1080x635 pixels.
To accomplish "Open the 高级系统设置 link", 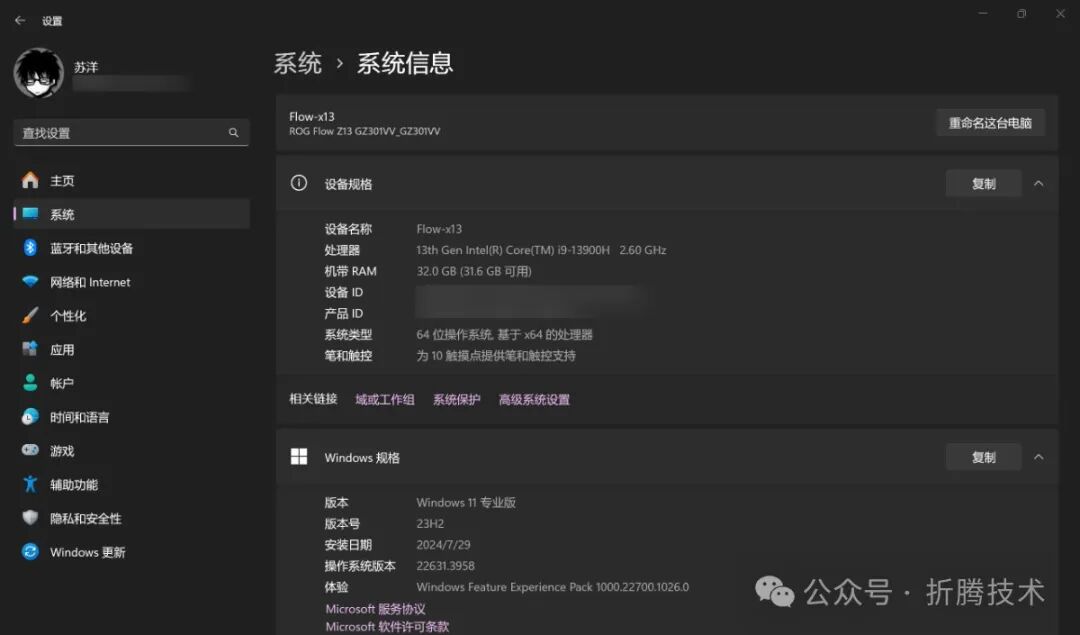I will click(x=534, y=399).
